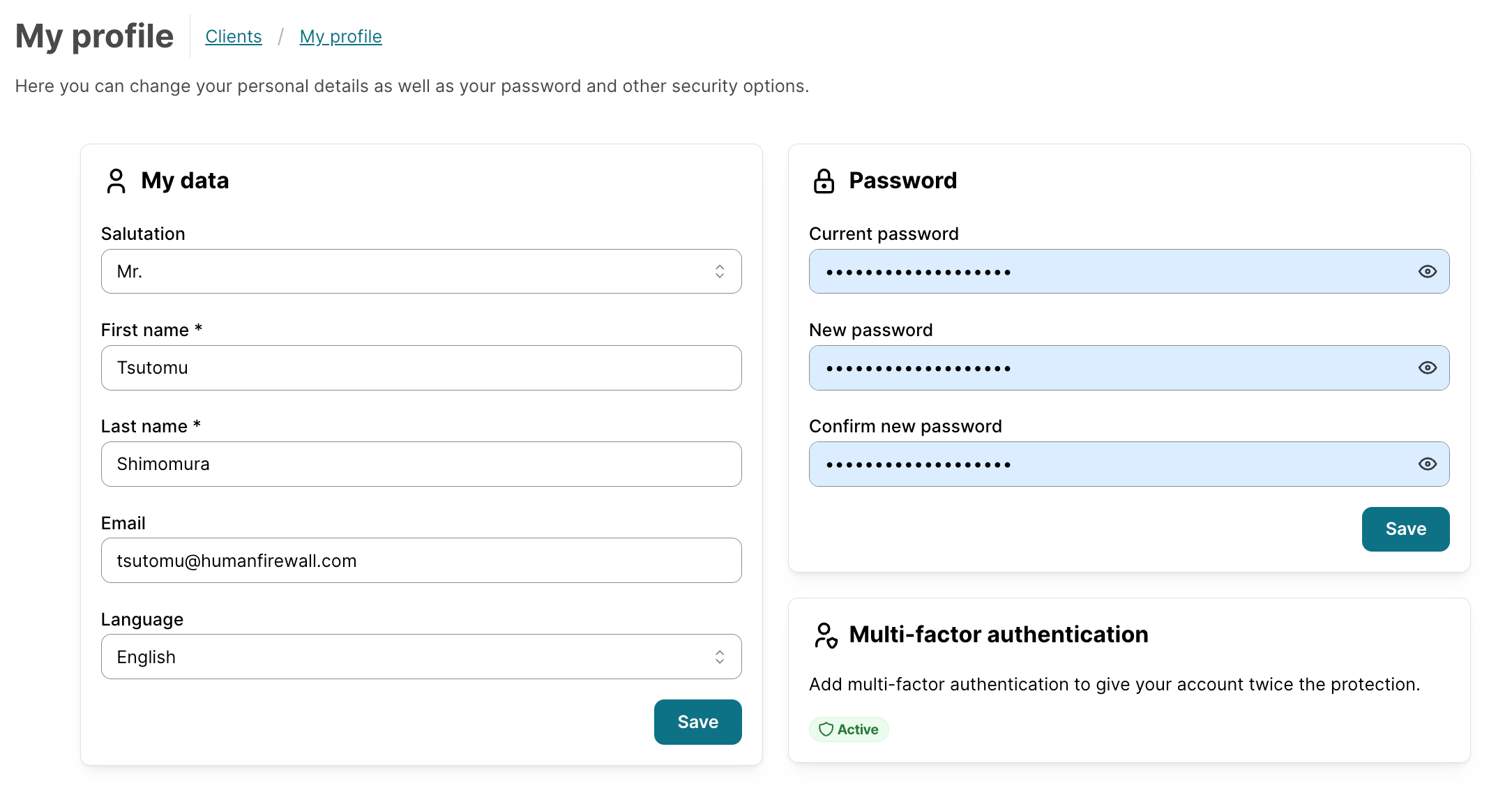Click the Current password field
This screenshot has width=1512, height=788.
coord(1109,272)
